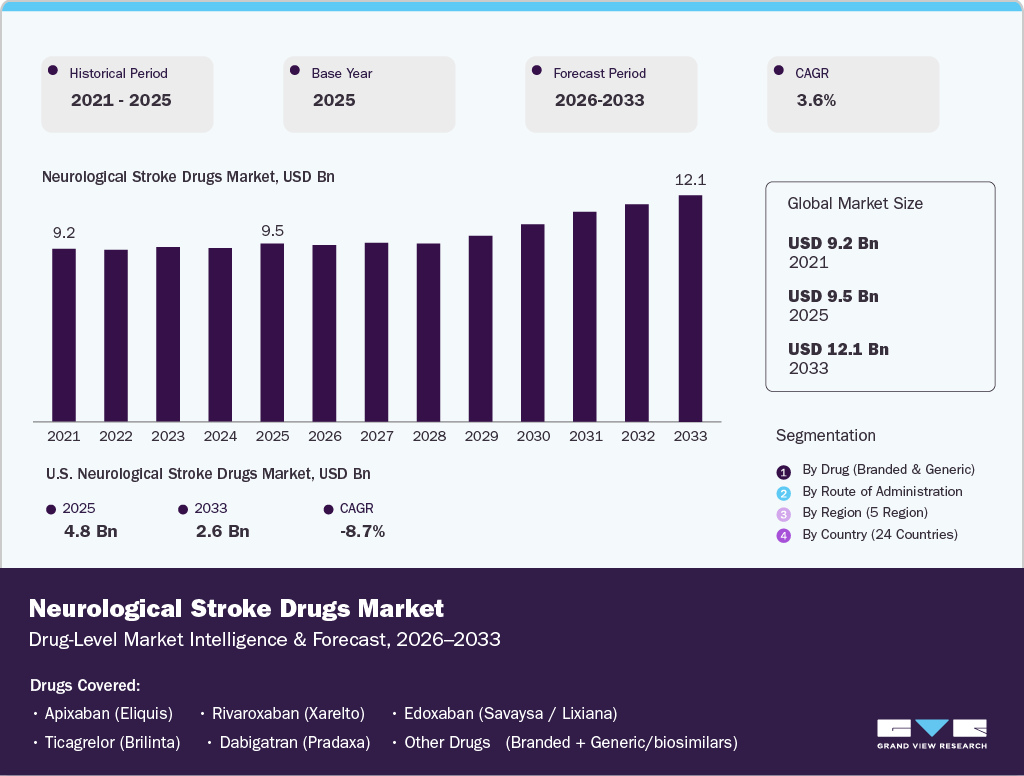Click the 2022 bar in chart

116,336
